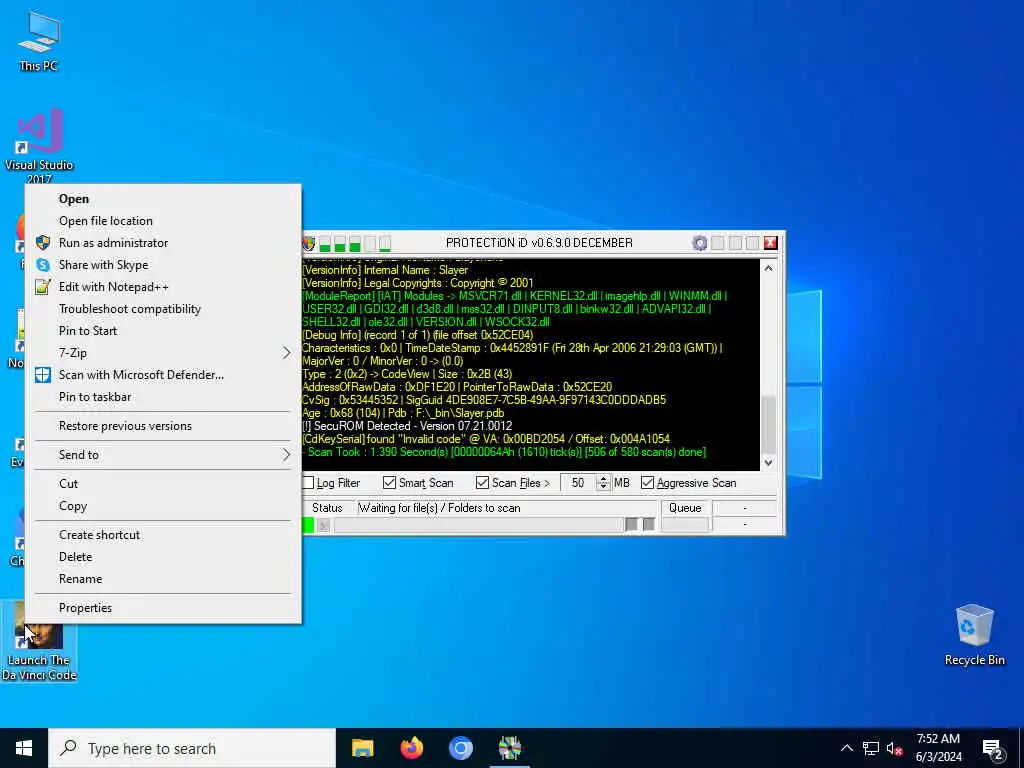The image size is (1024, 768).
Task: Click Protection ID shield icon in title bar
Action: click(308, 244)
